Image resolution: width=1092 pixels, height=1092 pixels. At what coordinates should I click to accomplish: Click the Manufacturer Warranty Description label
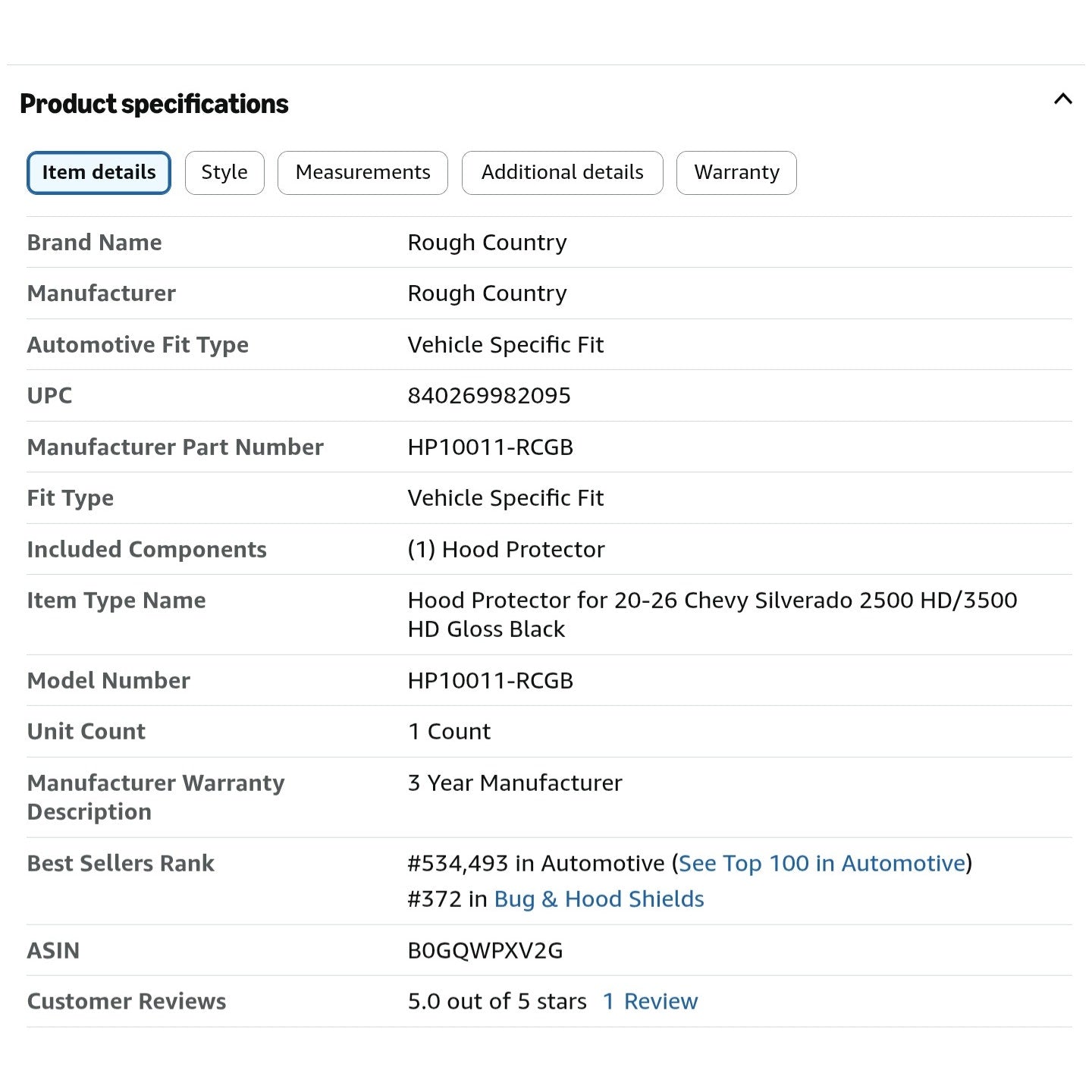click(155, 797)
